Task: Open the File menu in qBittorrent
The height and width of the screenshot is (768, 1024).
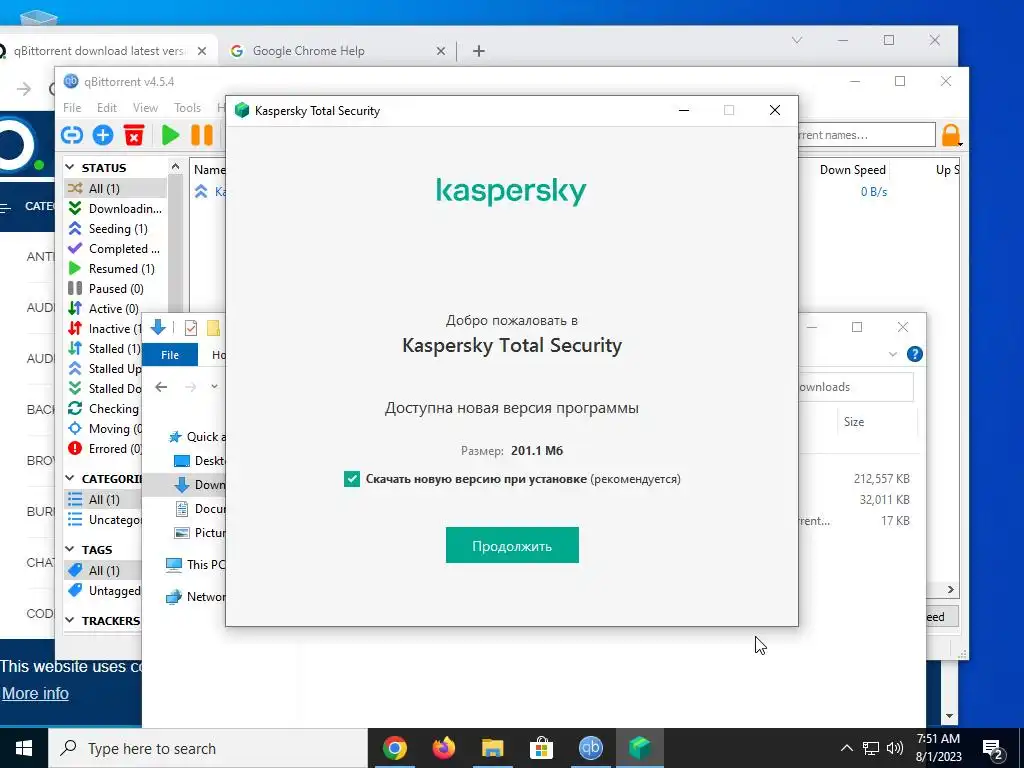Action: point(72,108)
